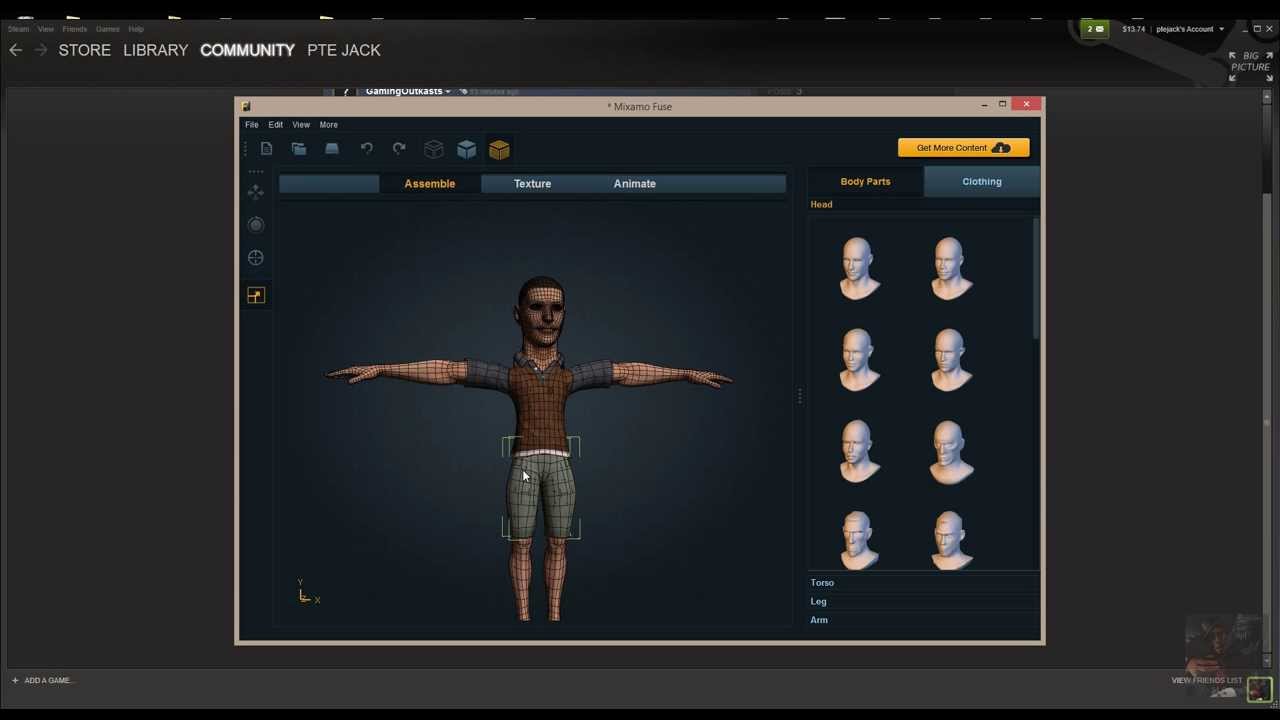The image size is (1280, 720).
Task: Select the gold textured-wireframe cube display mode
Action: coord(499,149)
